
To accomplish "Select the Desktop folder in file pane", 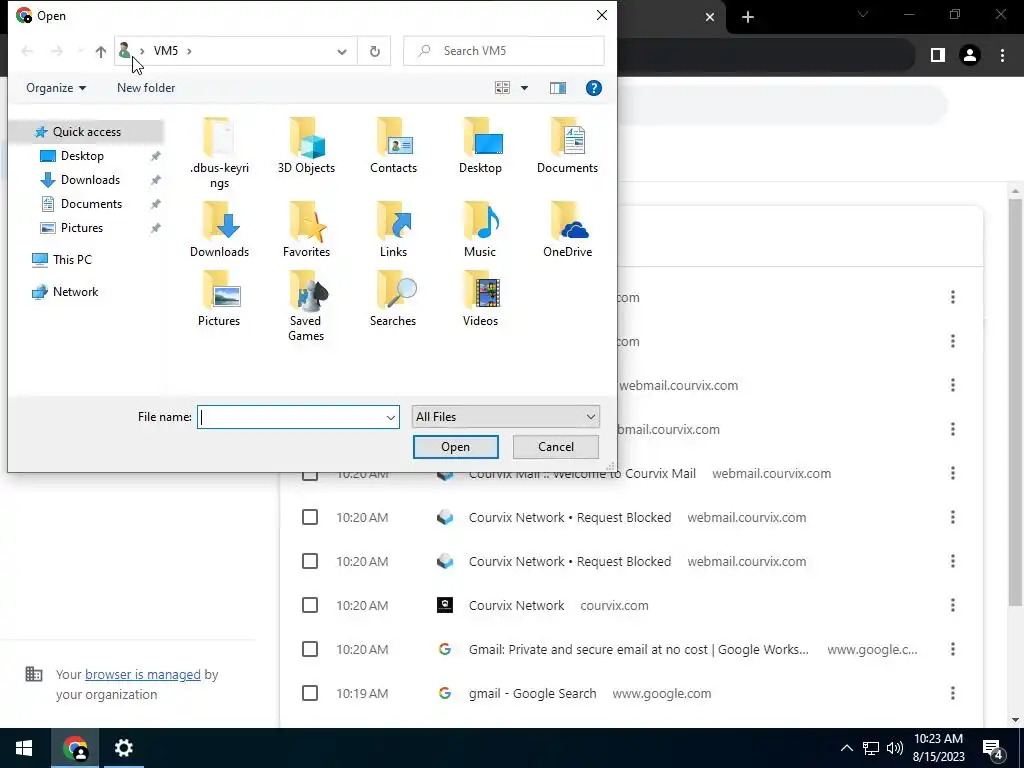I will (x=480, y=146).
